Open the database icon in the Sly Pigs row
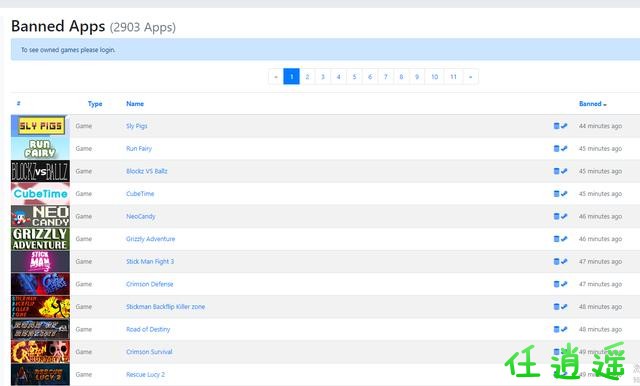This screenshot has width=640, height=386. [556, 126]
